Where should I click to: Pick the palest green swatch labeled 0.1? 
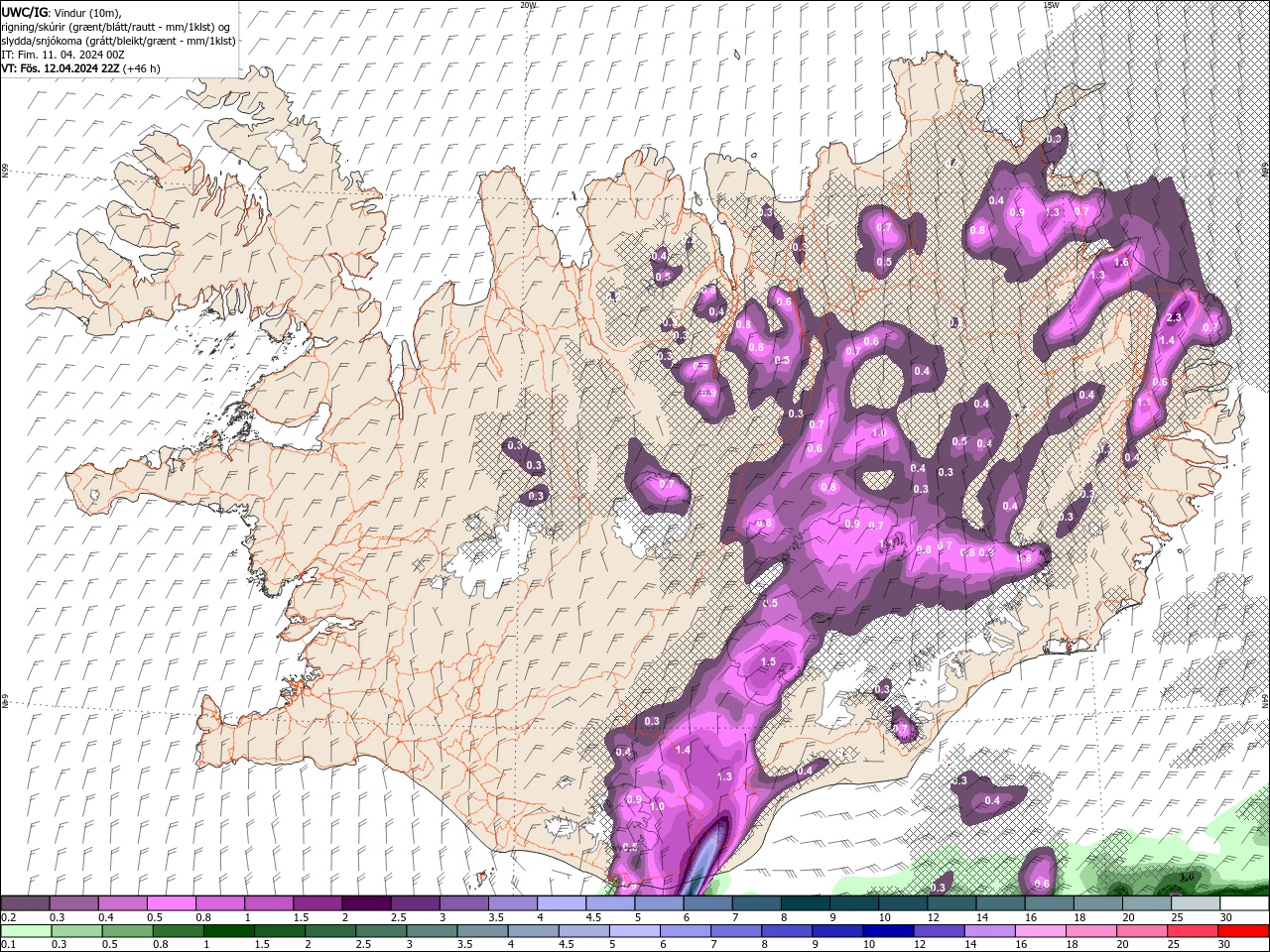point(26,931)
